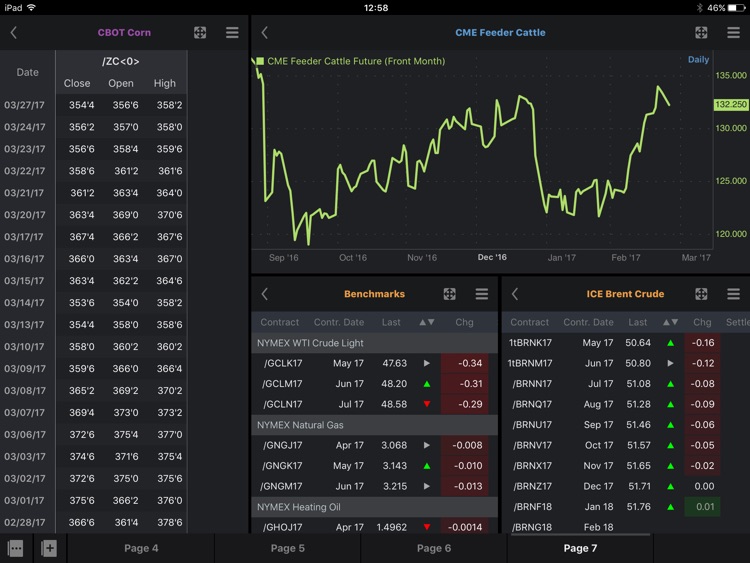Click the Dec '16 axis label on chart
The height and width of the screenshot is (563, 750).
coord(492,257)
